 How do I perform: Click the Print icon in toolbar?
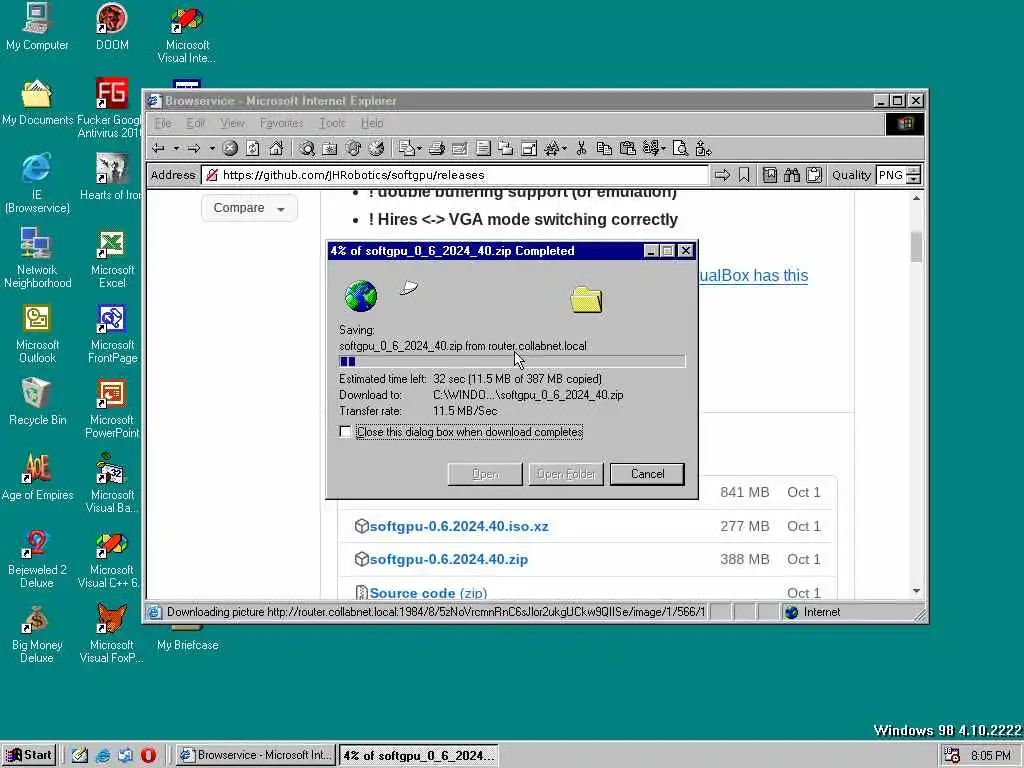437,149
